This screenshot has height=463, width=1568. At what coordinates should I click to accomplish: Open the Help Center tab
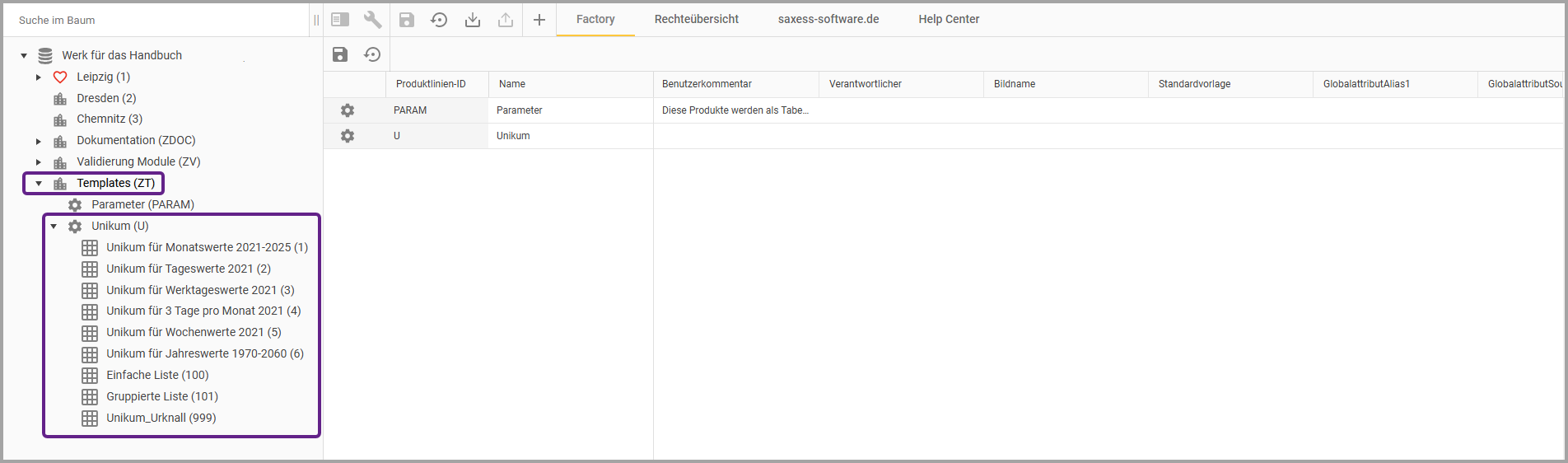tap(949, 19)
